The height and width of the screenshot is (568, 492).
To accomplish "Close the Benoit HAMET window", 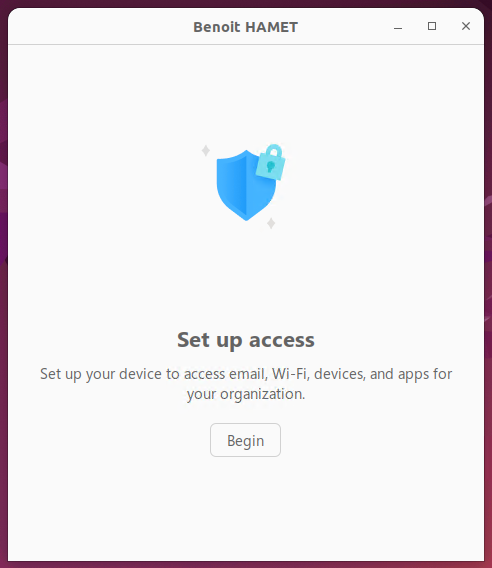I will pos(466,26).
